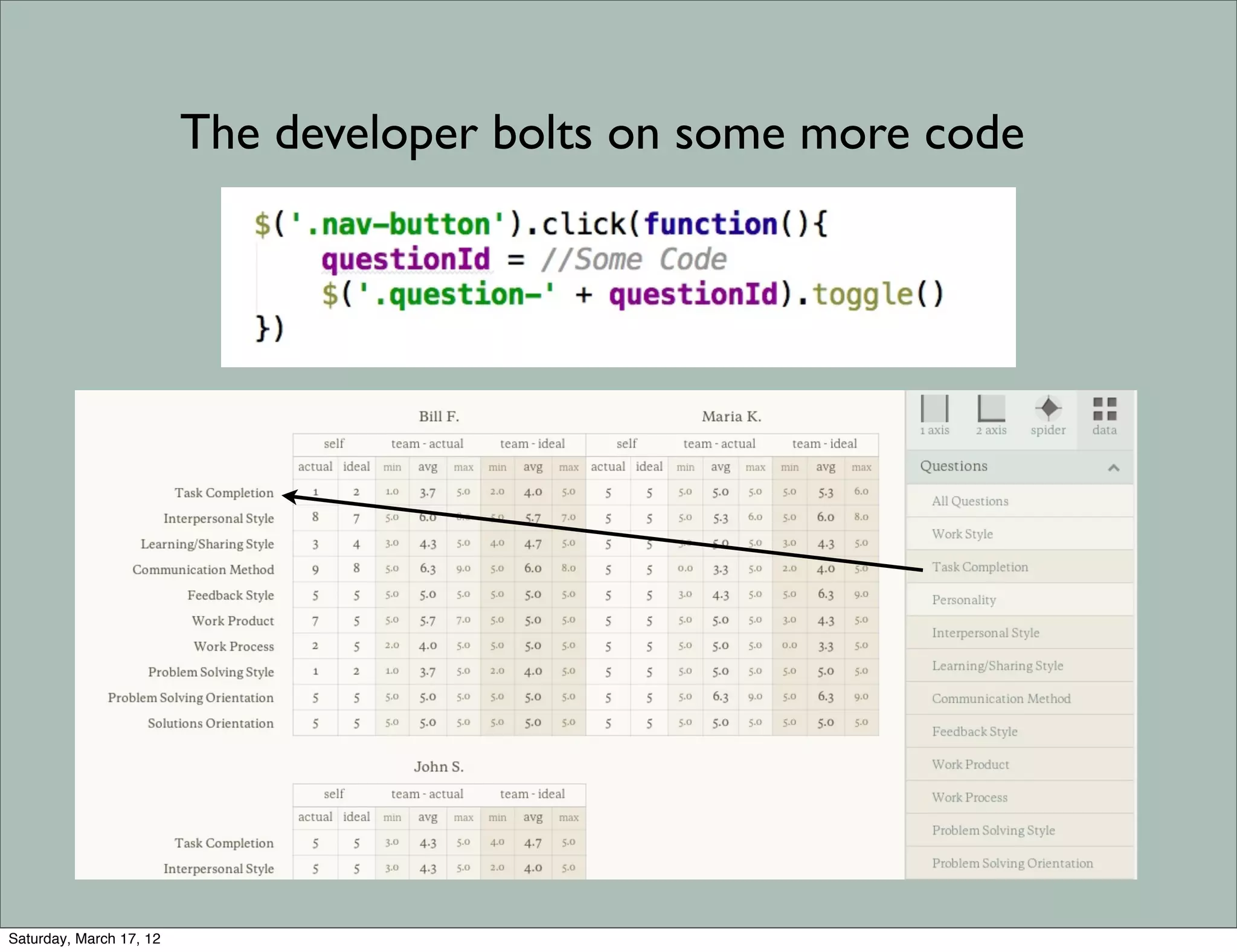
Task: Toggle Work Process in sidebar list
Action: pyautogui.click(x=1020, y=797)
